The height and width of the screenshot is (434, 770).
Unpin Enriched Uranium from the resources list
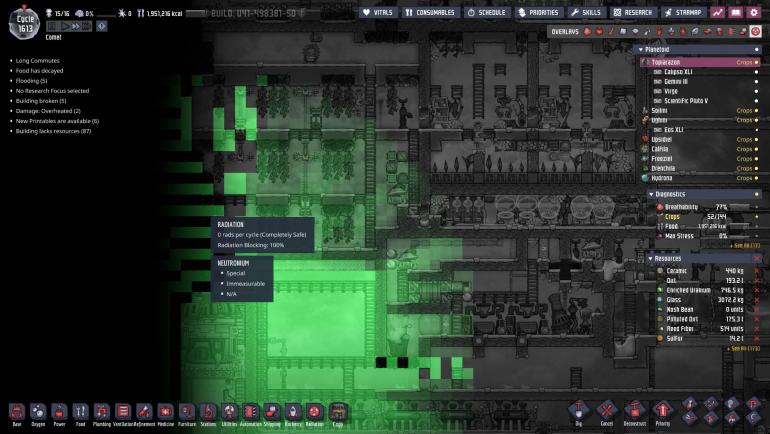point(757,290)
